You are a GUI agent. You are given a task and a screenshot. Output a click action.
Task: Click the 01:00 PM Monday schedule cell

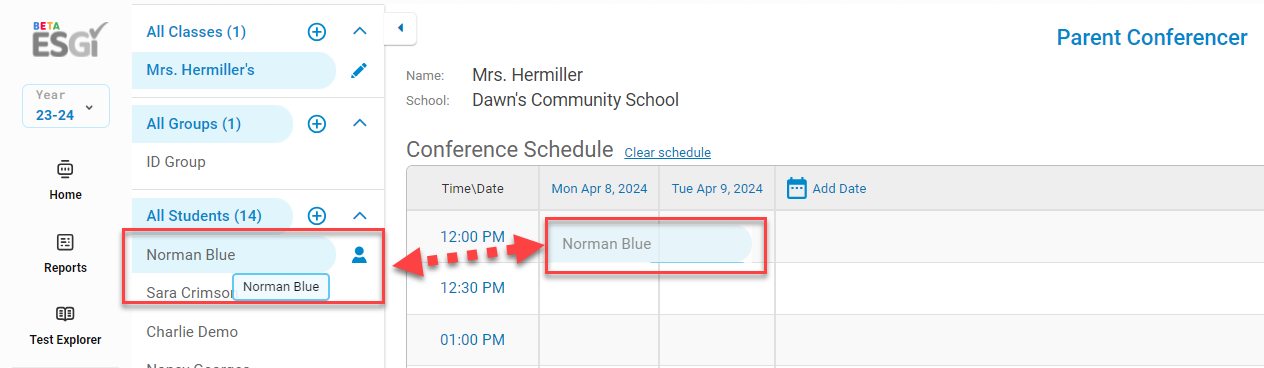tap(599, 340)
